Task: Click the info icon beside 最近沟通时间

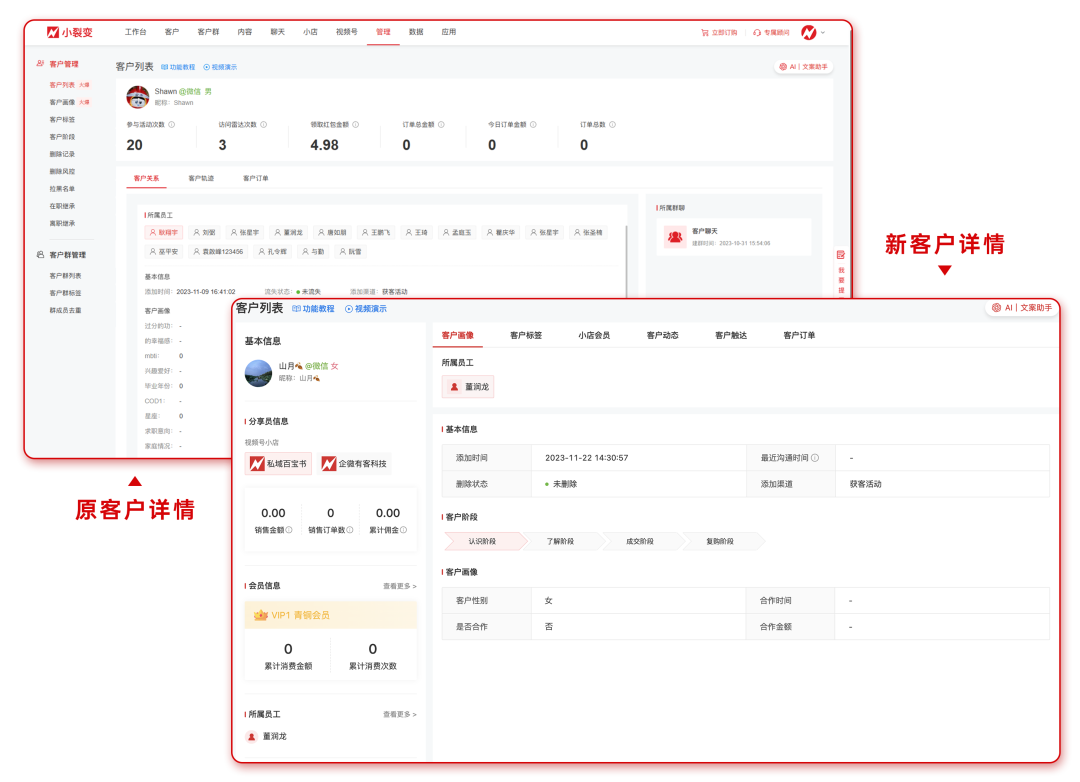Action: 815,458
